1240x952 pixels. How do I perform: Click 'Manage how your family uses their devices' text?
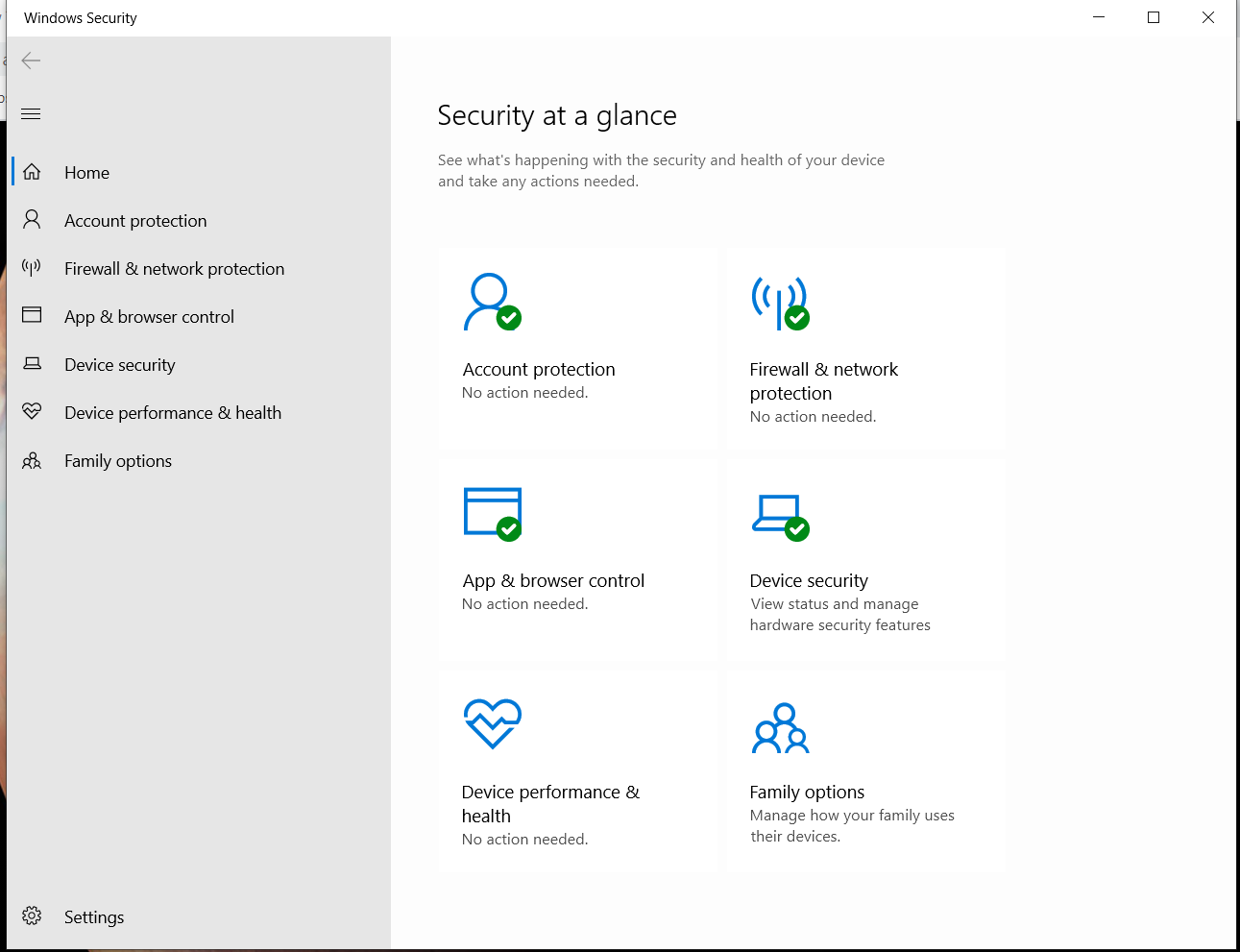pos(852,826)
